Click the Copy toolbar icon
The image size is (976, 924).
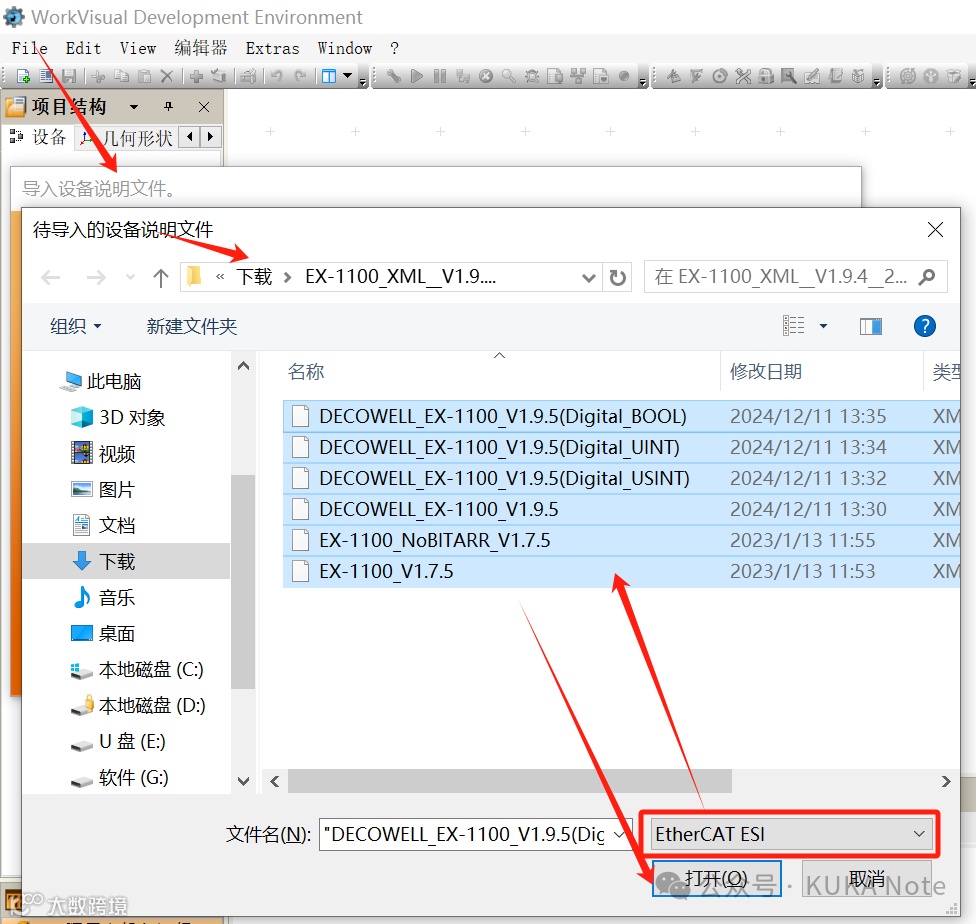pyautogui.click(x=121, y=77)
